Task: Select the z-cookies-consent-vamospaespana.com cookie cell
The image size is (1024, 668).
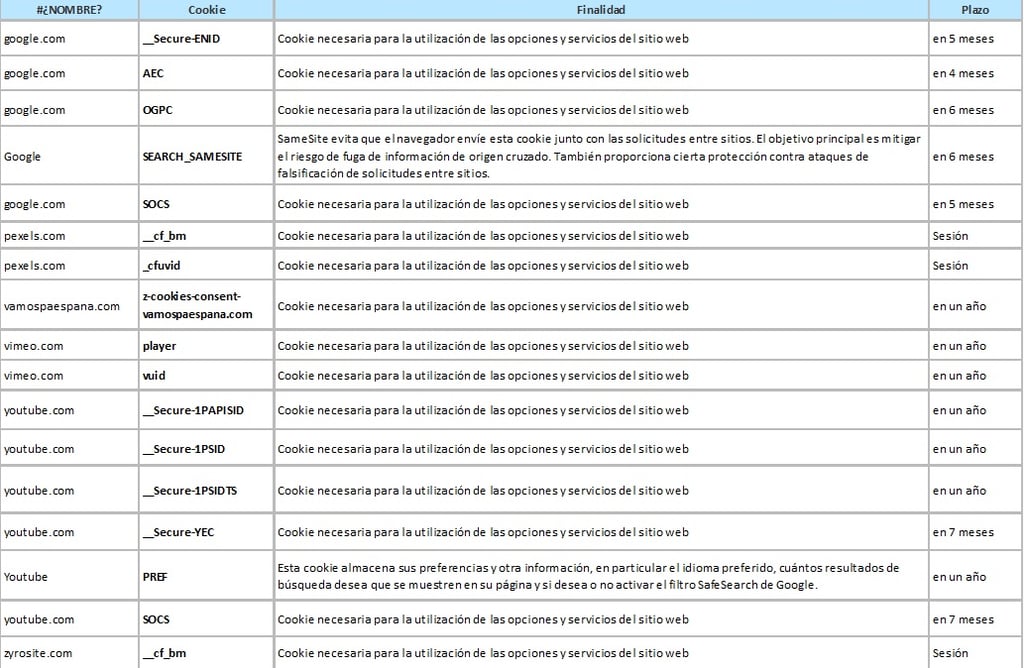Action: (x=206, y=306)
